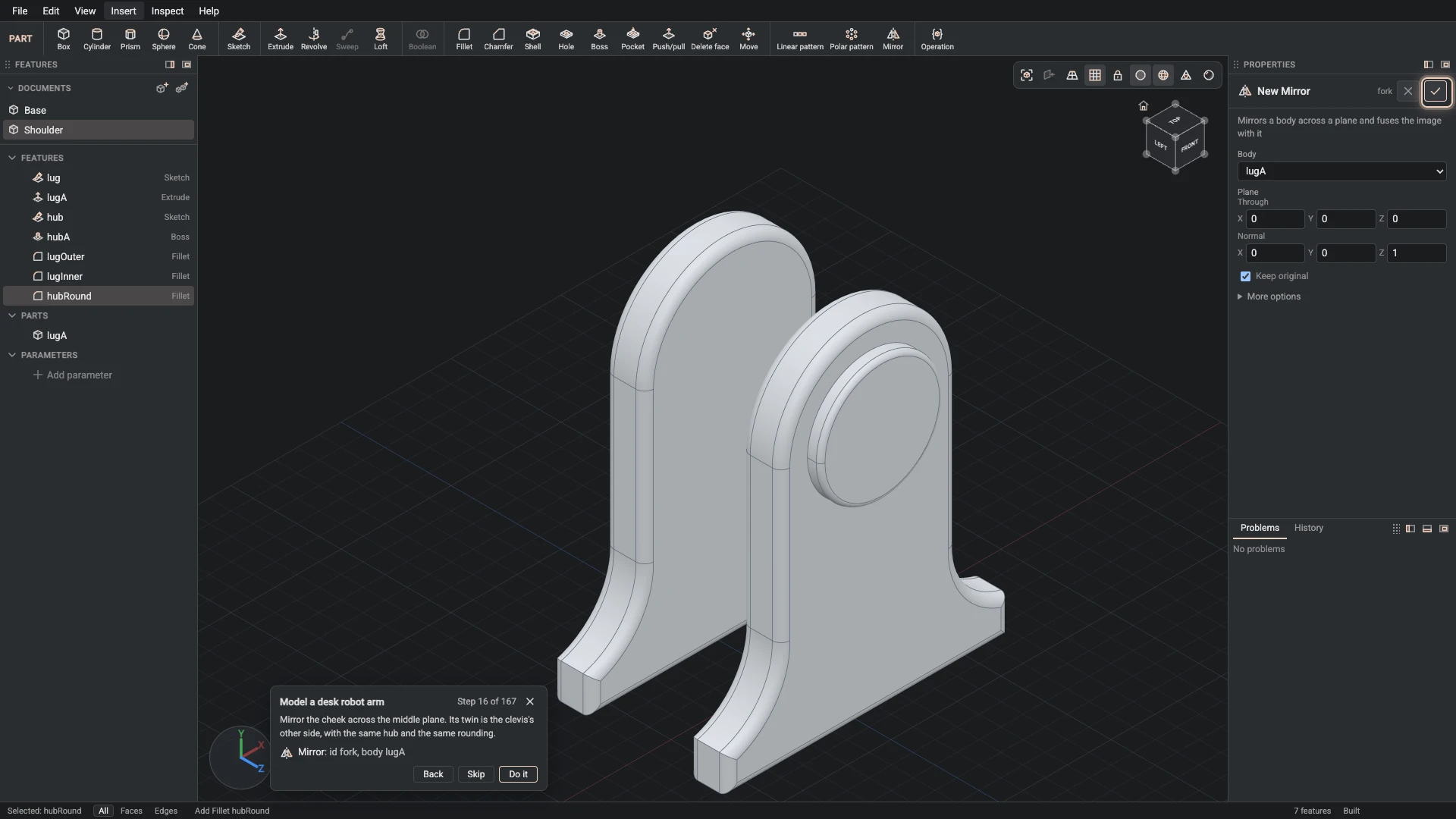Viewport: 1456px width, 819px height.
Task: Apply the Fillet tool from toolbar
Action: [x=464, y=39]
